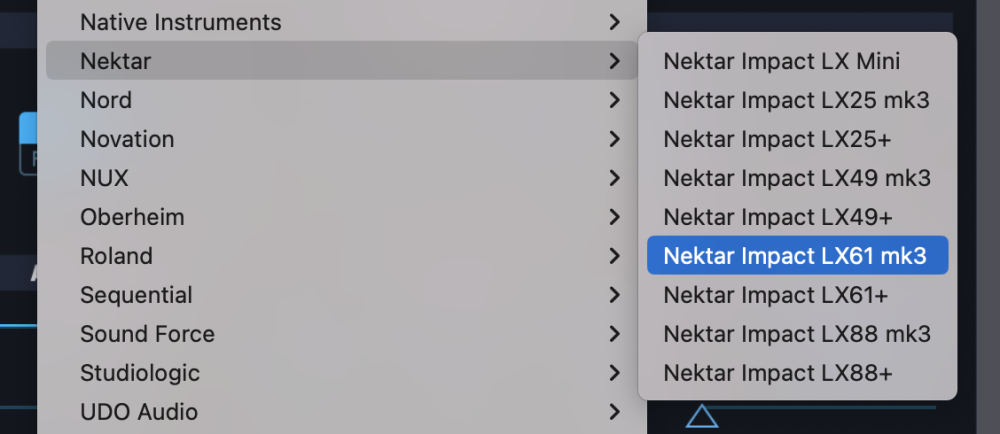This screenshot has height=434, width=1000.
Task: Click the blue triangle marker below submenu
Action: [x=702, y=416]
